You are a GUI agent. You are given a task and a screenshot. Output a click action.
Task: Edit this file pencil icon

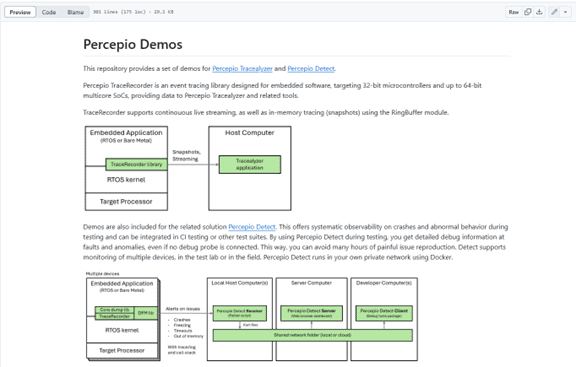click(554, 12)
